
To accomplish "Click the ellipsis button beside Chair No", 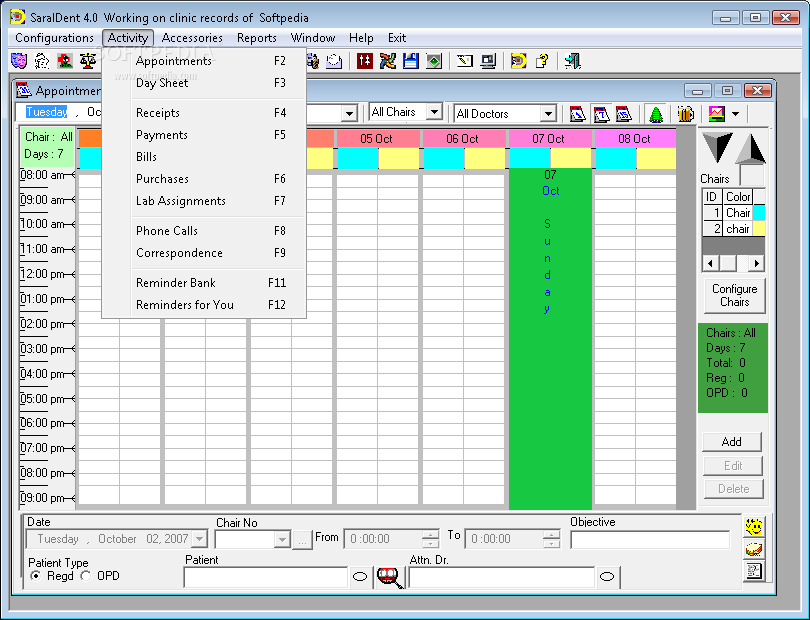I will [x=302, y=540].
